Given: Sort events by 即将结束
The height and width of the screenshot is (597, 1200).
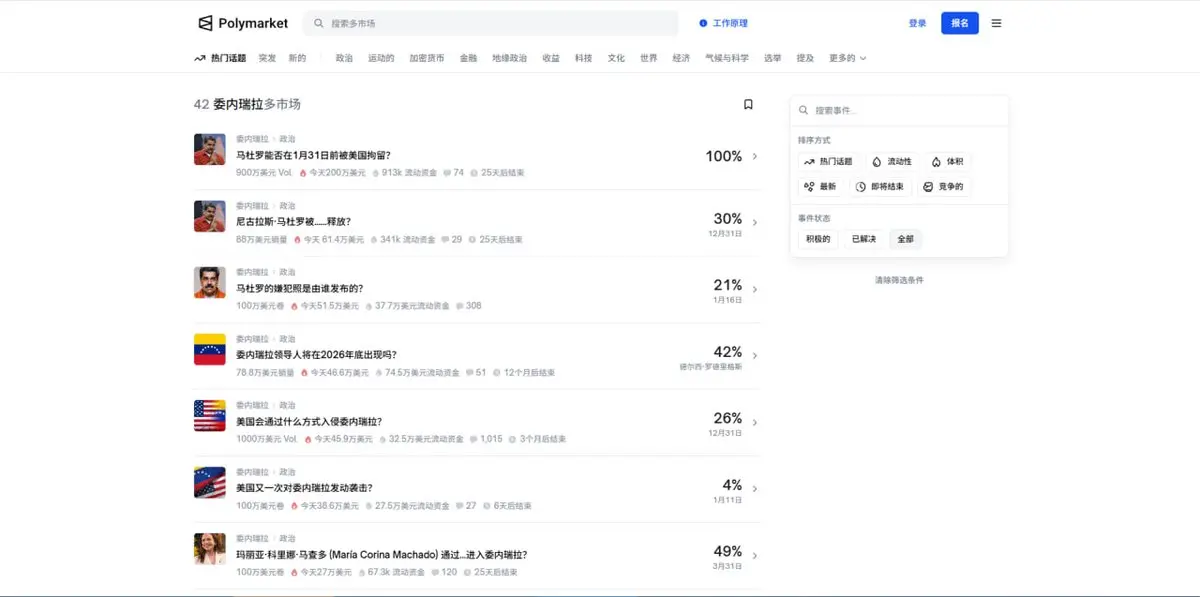Looking at the screenshot, I should 880,187.
